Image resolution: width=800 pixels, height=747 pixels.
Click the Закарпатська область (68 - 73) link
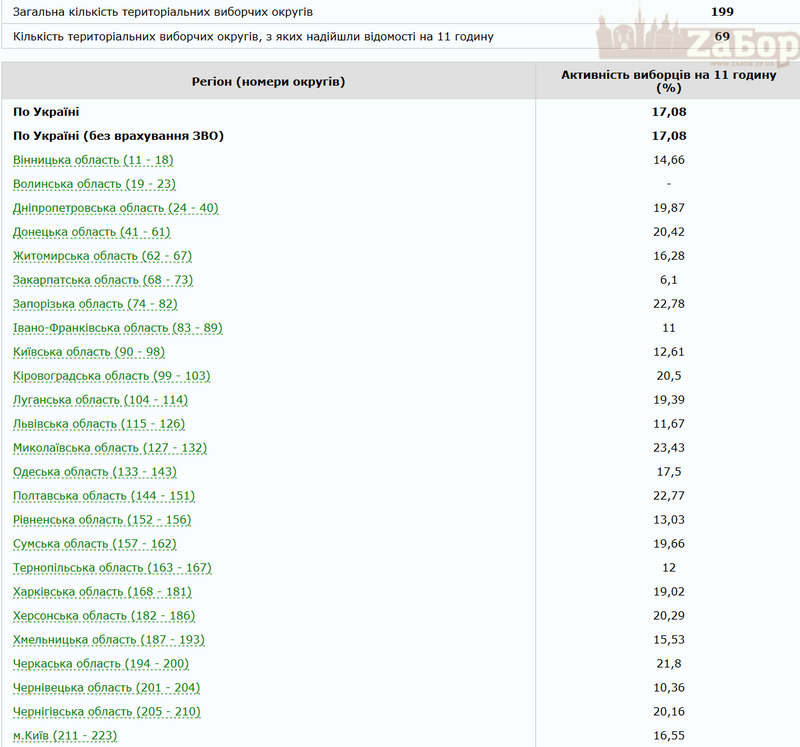103,280
